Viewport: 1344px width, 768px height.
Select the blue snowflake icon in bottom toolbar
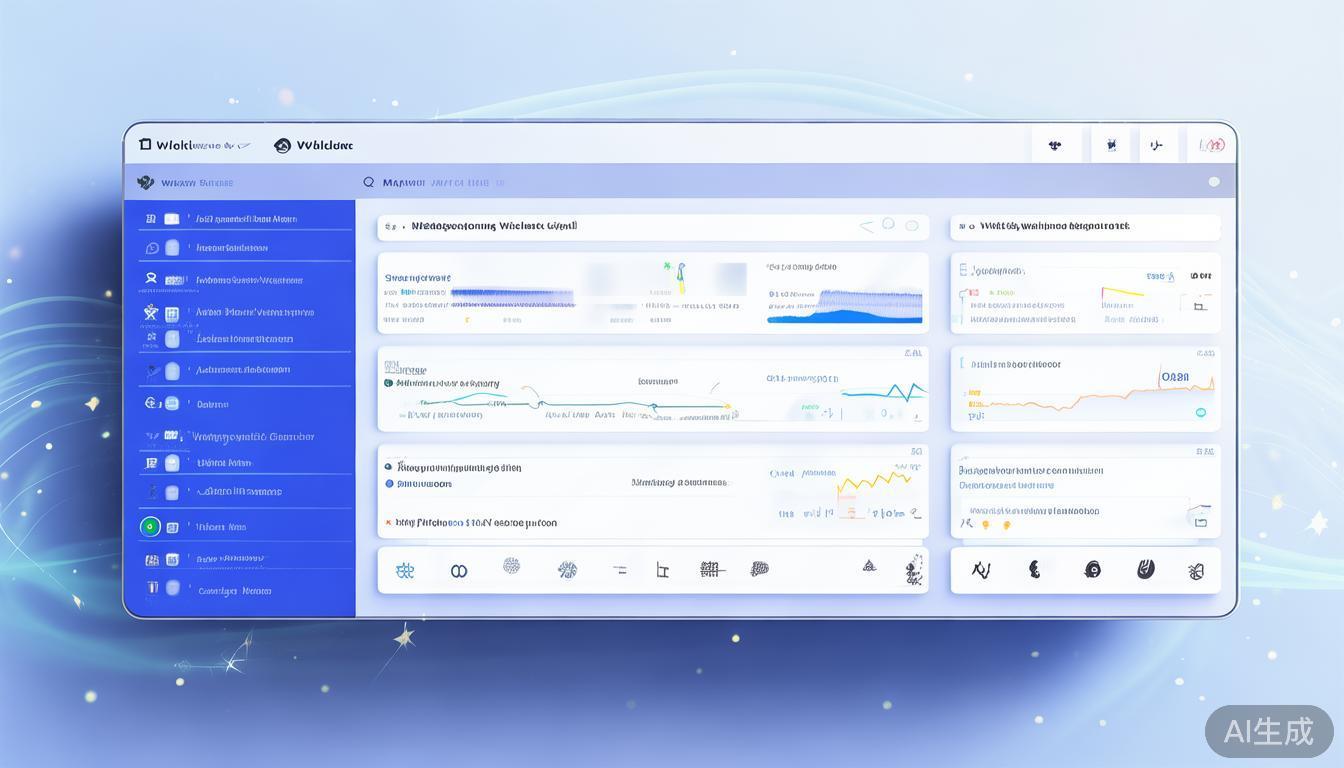tap(405, 570)
